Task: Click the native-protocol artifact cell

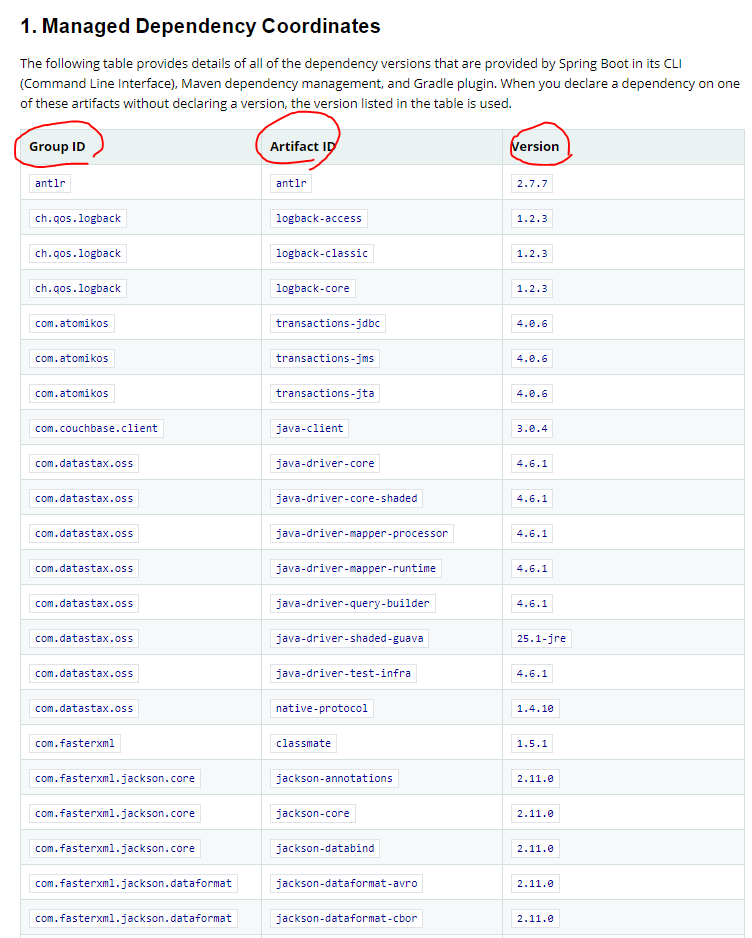Action: click(322, 708)
